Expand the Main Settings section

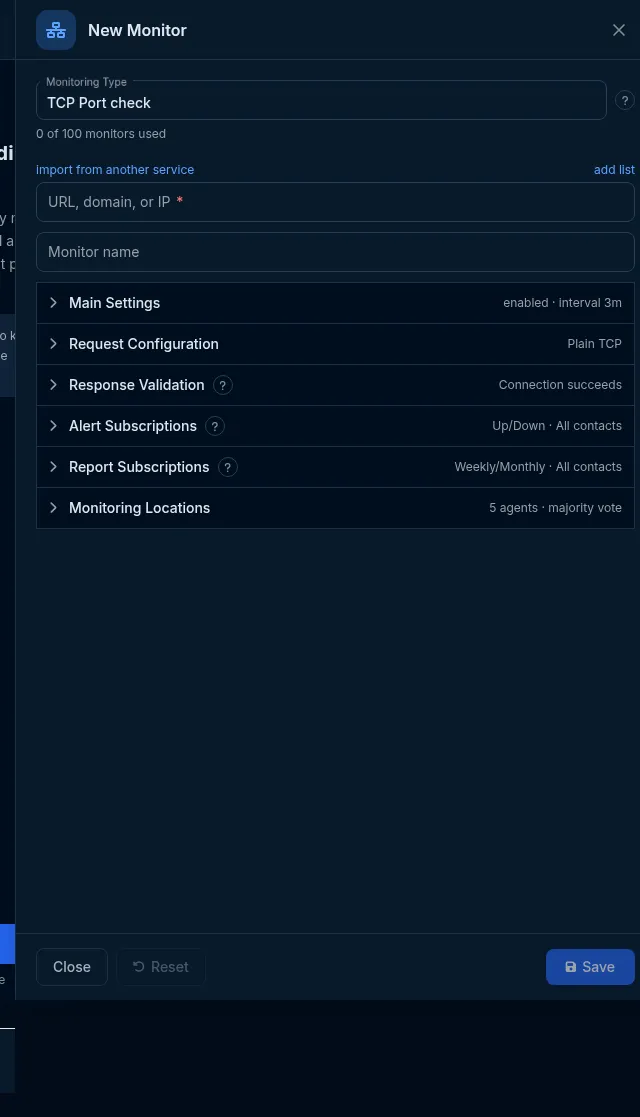point(335,303)
